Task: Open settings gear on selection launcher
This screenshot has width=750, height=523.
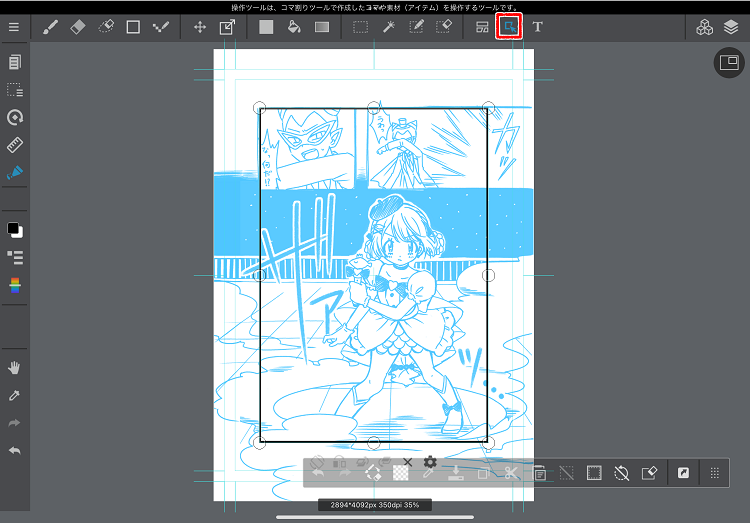Action: tap(430, 462)
